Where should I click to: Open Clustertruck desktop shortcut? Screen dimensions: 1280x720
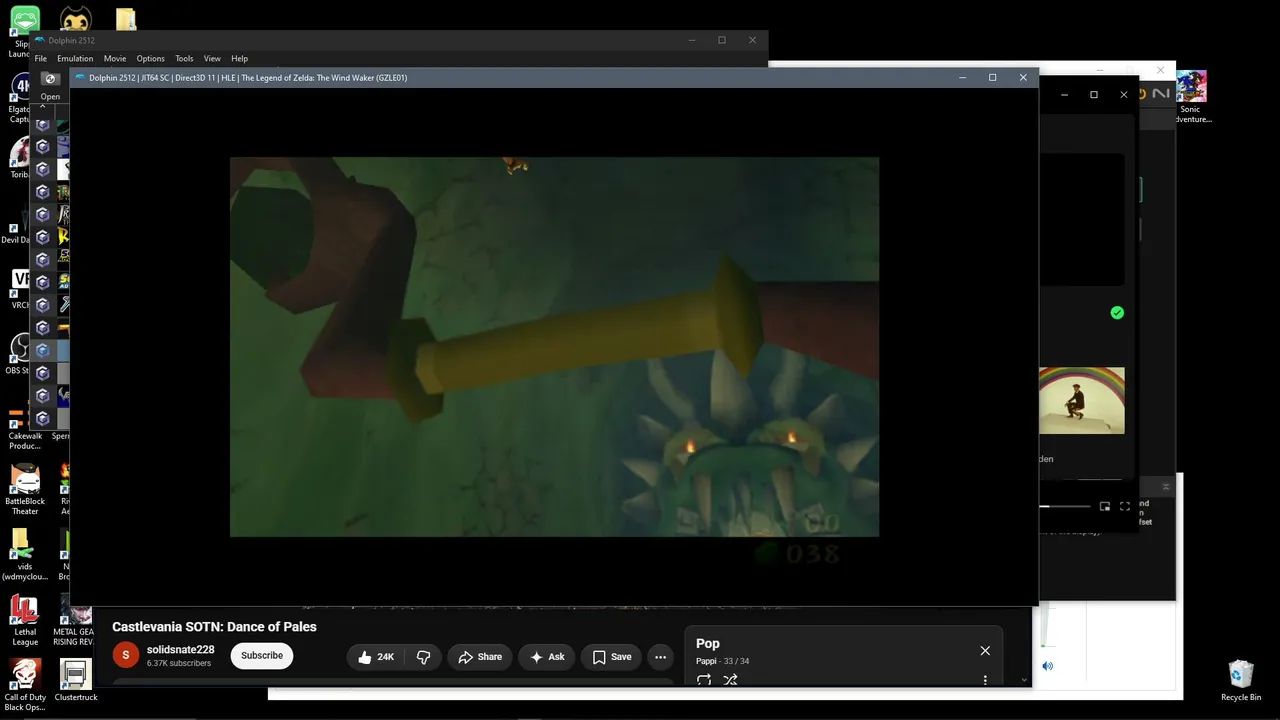coord(76,681)
